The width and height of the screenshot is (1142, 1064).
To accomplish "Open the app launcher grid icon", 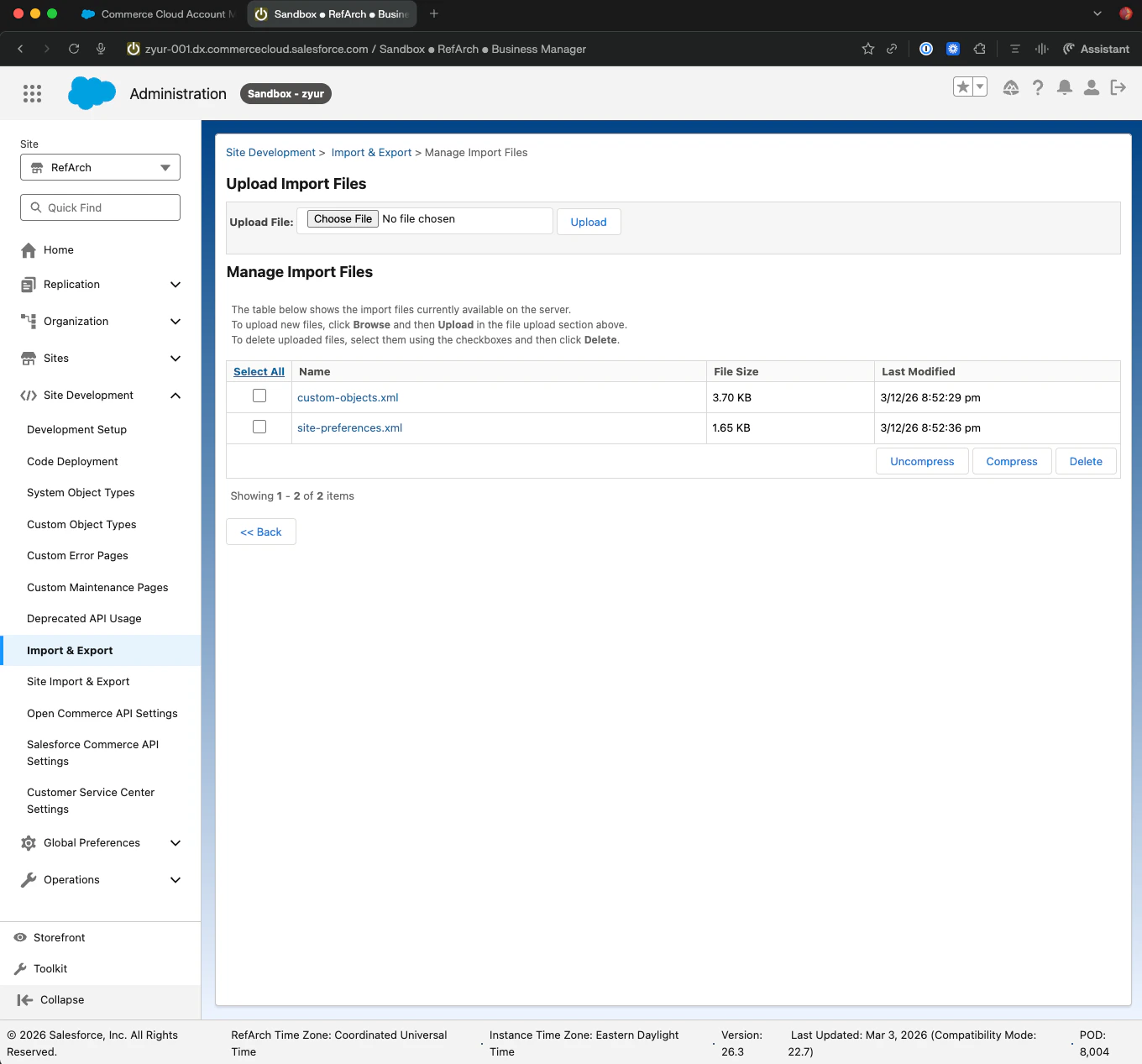I will [x=32, y=93].
